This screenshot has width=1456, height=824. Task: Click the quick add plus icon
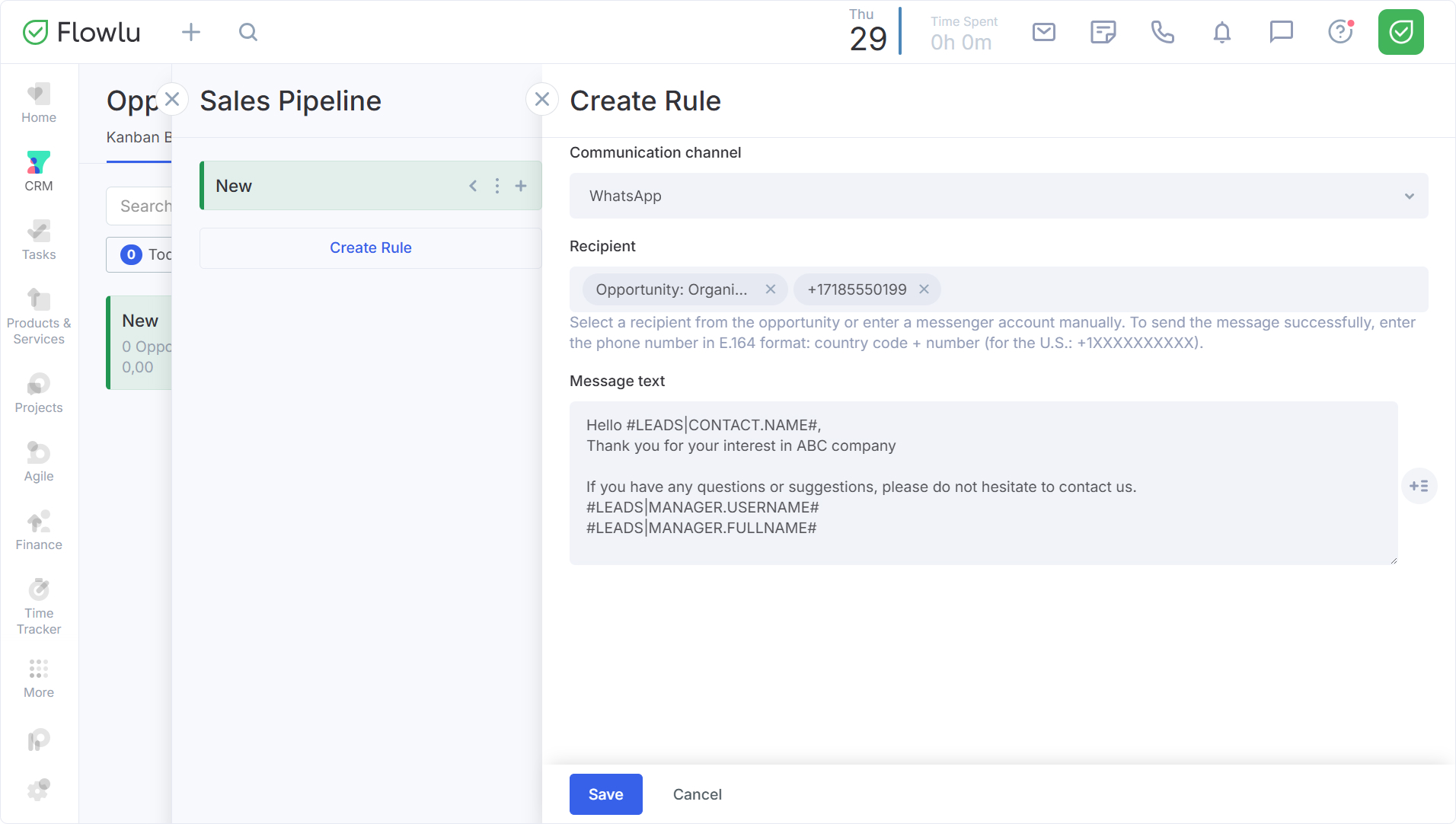coord(191,32)
